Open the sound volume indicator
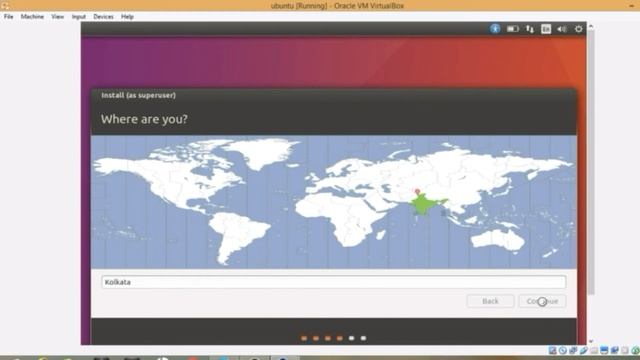Image resolution: width=640 pixels, height=360 pixels. click(562, 29)
